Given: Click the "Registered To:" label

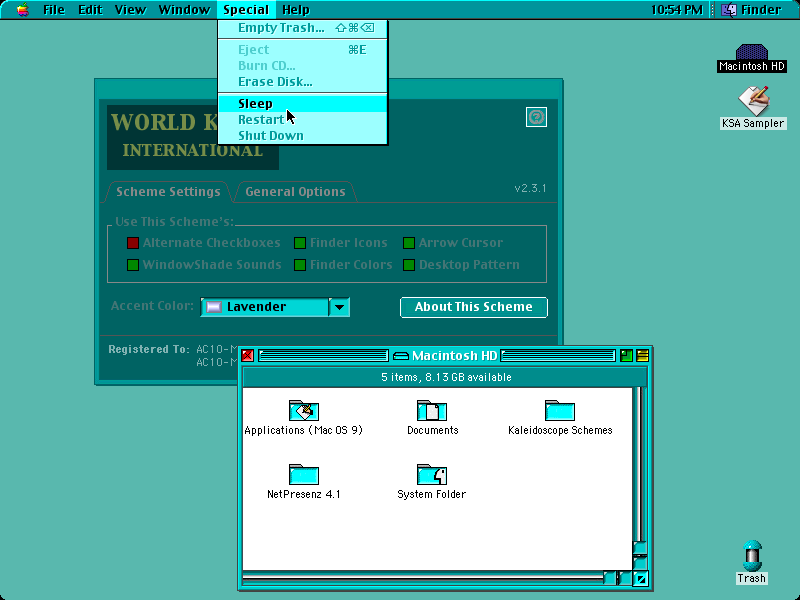Looking at the screenshot, I should (x=148, y=349).
